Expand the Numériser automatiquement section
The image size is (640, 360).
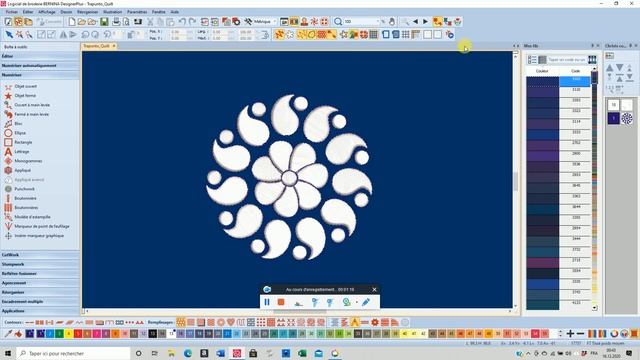[x=40, y=66]
